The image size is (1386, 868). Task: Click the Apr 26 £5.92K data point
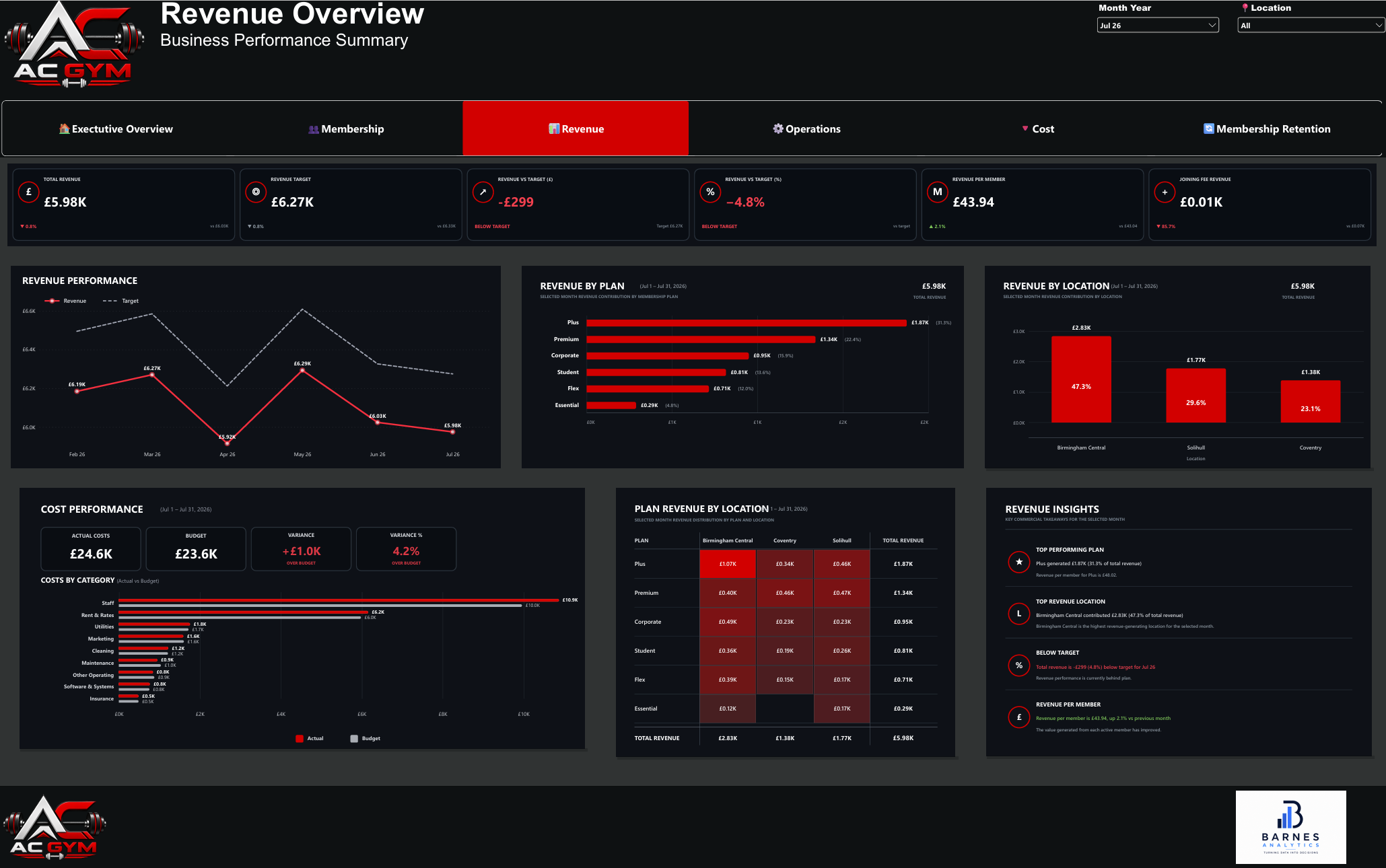point(227,443)
